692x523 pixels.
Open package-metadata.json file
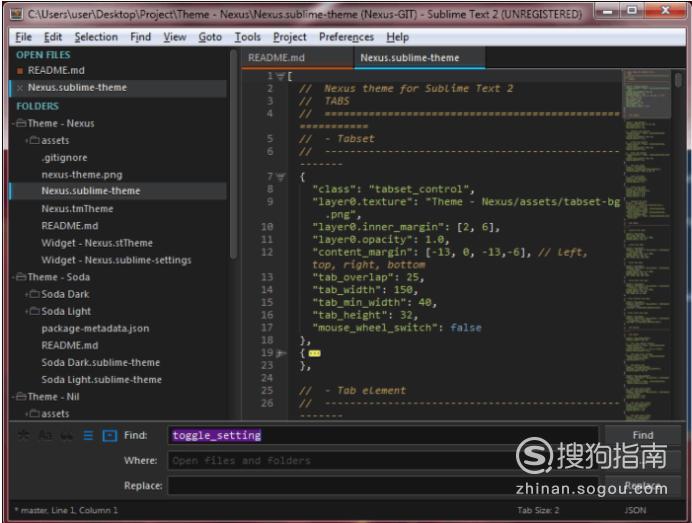[95, 329]
